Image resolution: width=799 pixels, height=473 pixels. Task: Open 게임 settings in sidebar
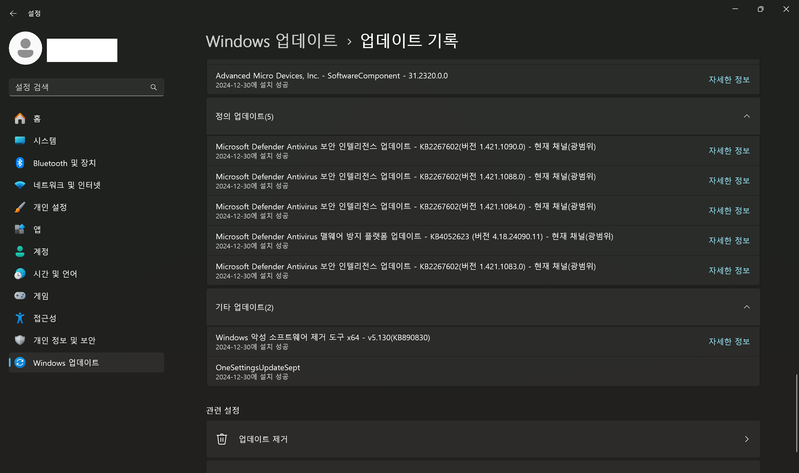(x=86, y=296)
